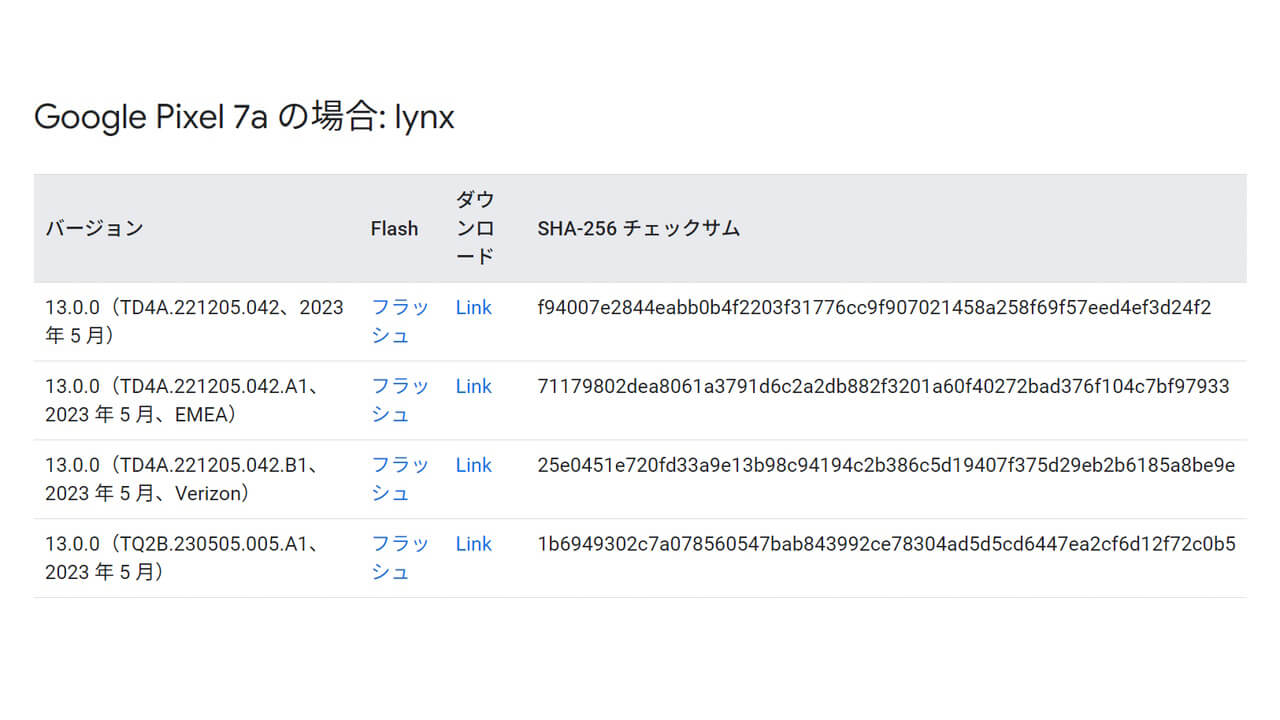Click the checksum starting with 25e0451e

(886, 466)
